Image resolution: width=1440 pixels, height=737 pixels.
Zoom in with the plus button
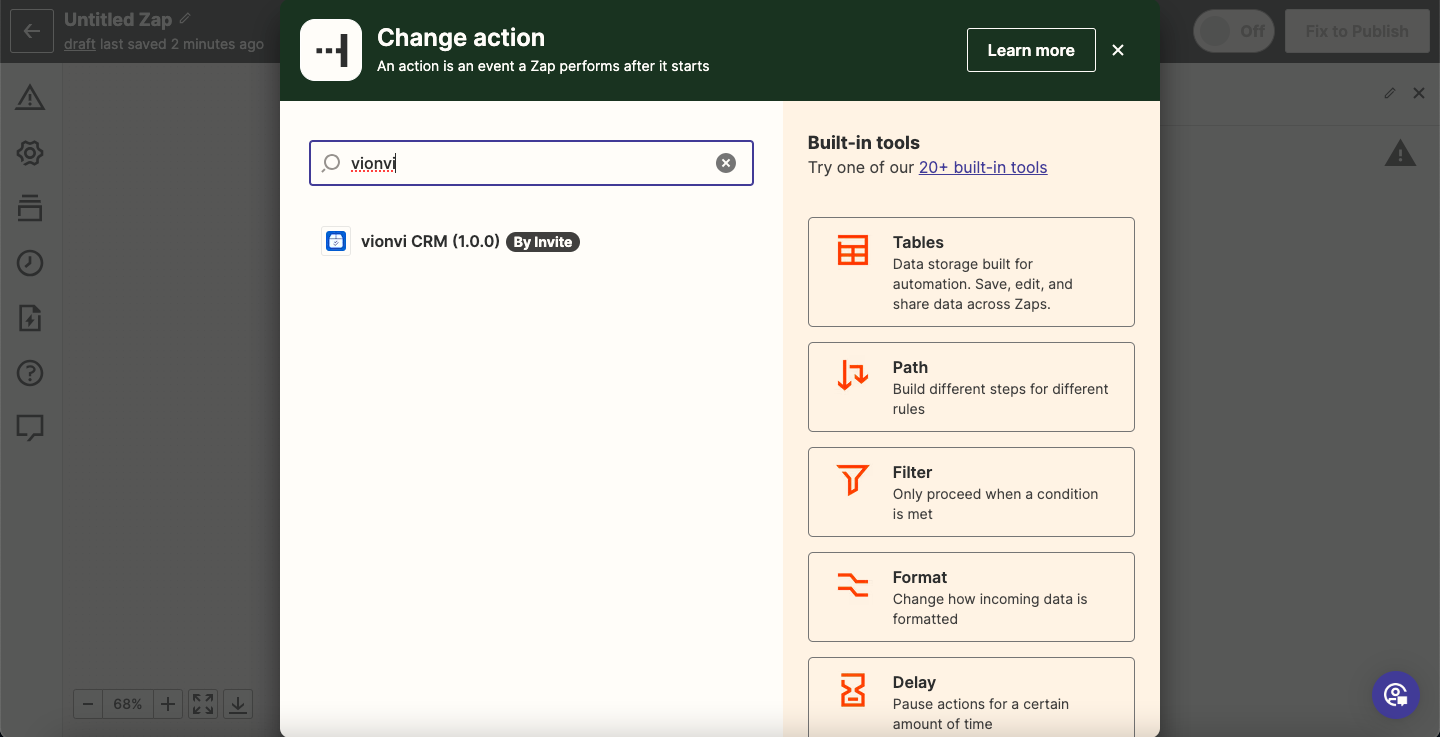168,704
